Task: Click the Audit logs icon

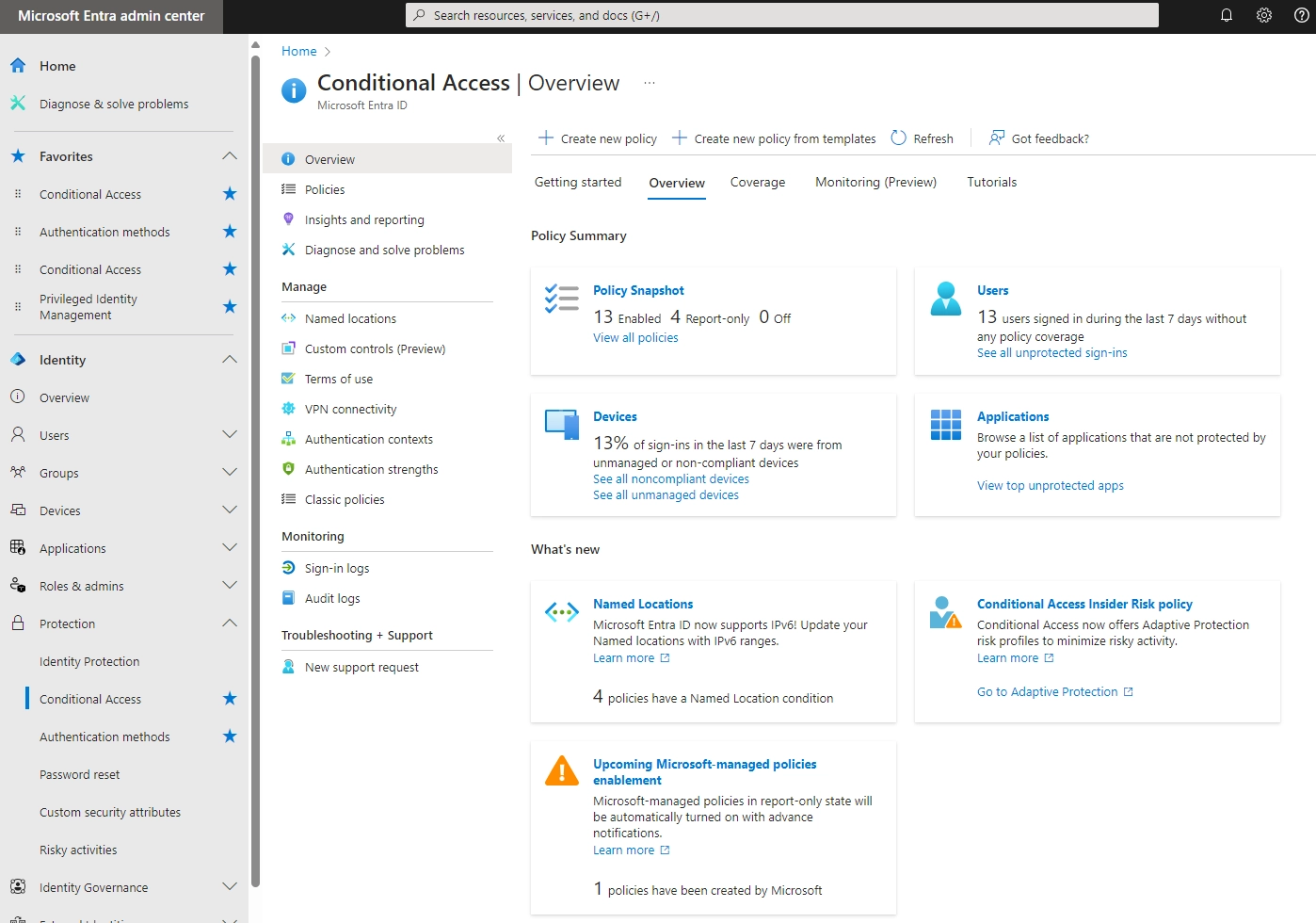Action: point(289,598)
